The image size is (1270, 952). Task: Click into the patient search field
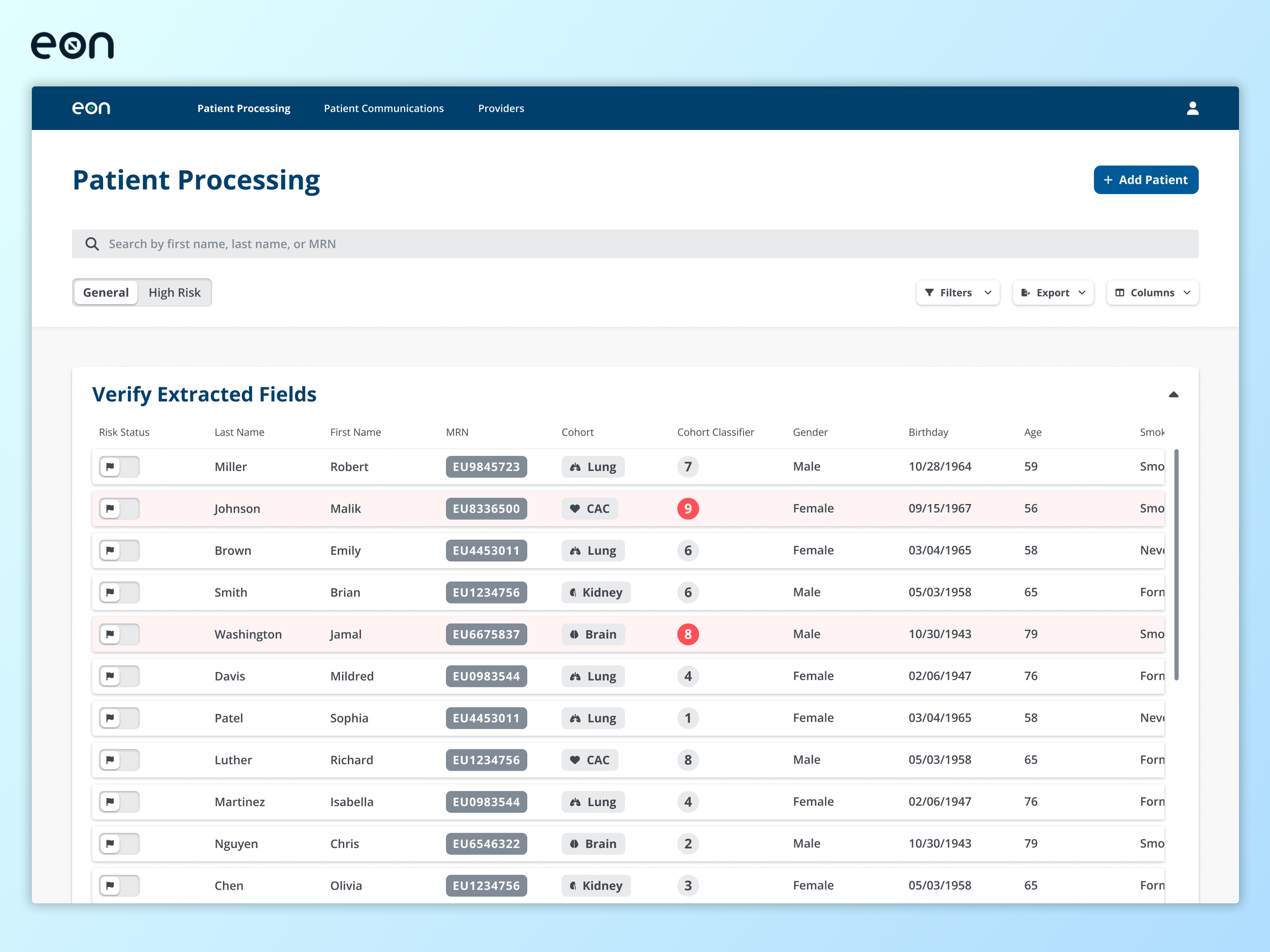pyautogui.click(x=631, y=244)
